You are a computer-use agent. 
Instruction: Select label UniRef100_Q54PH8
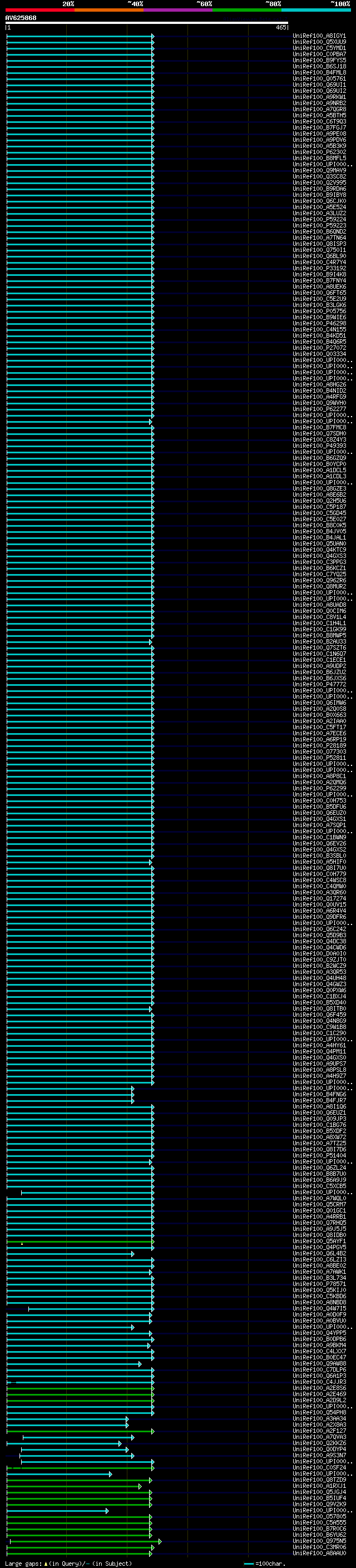(x=319, y=1412)
